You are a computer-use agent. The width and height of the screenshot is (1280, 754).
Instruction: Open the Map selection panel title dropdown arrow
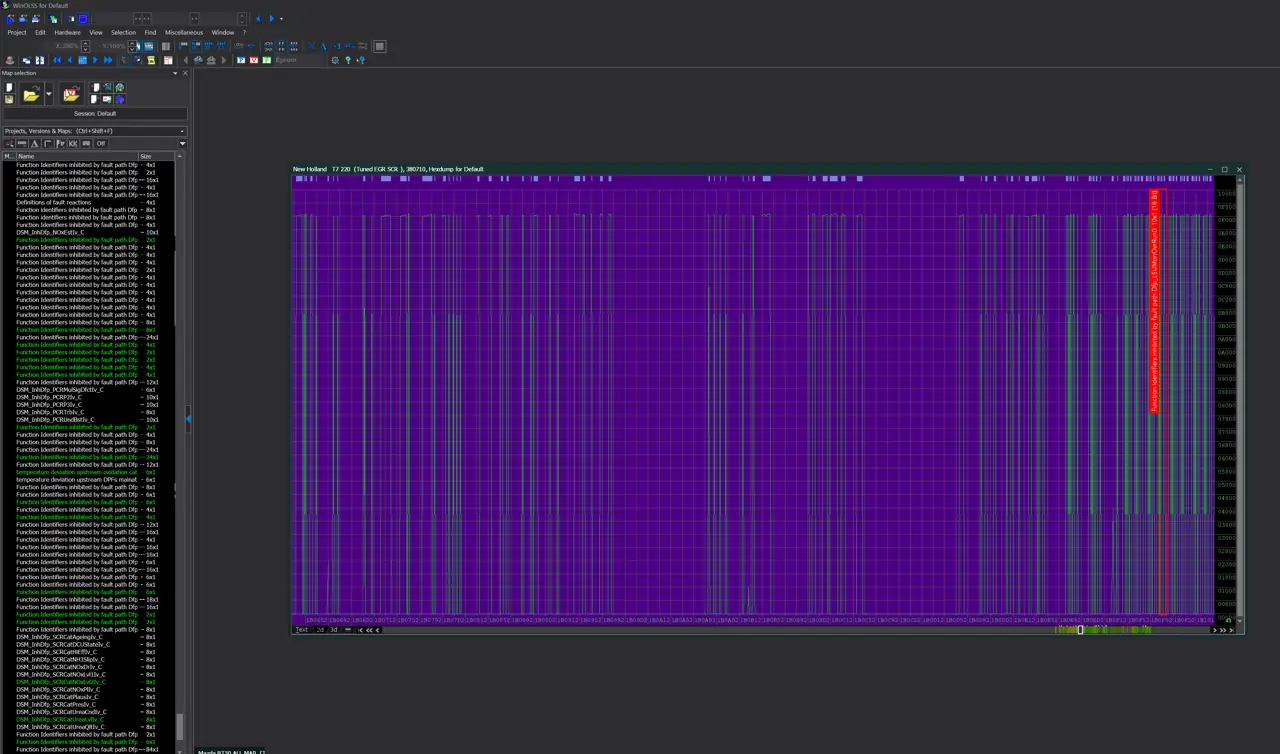(x=175, y=73)
